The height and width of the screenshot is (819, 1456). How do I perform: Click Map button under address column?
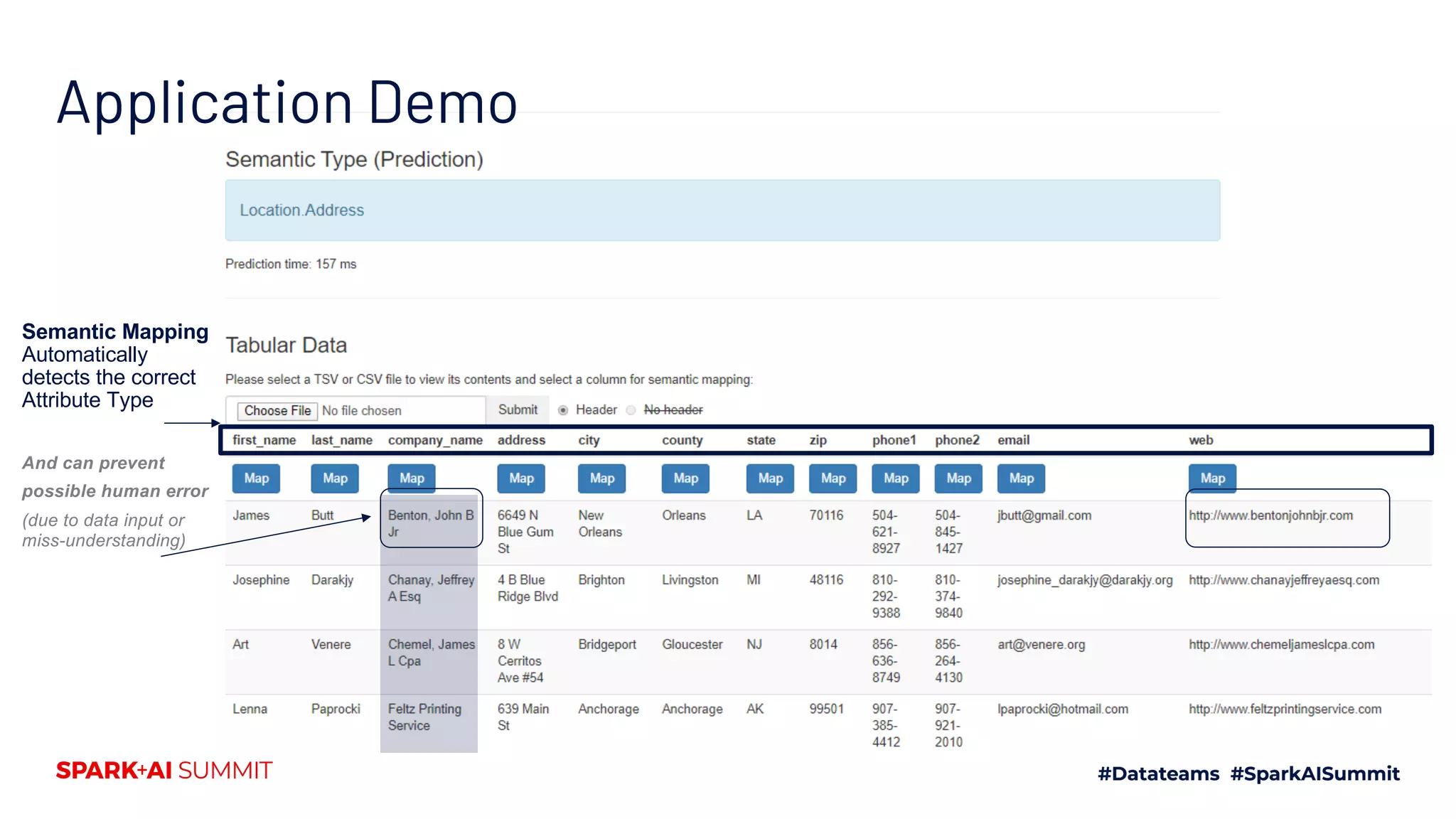click(521, 478)
